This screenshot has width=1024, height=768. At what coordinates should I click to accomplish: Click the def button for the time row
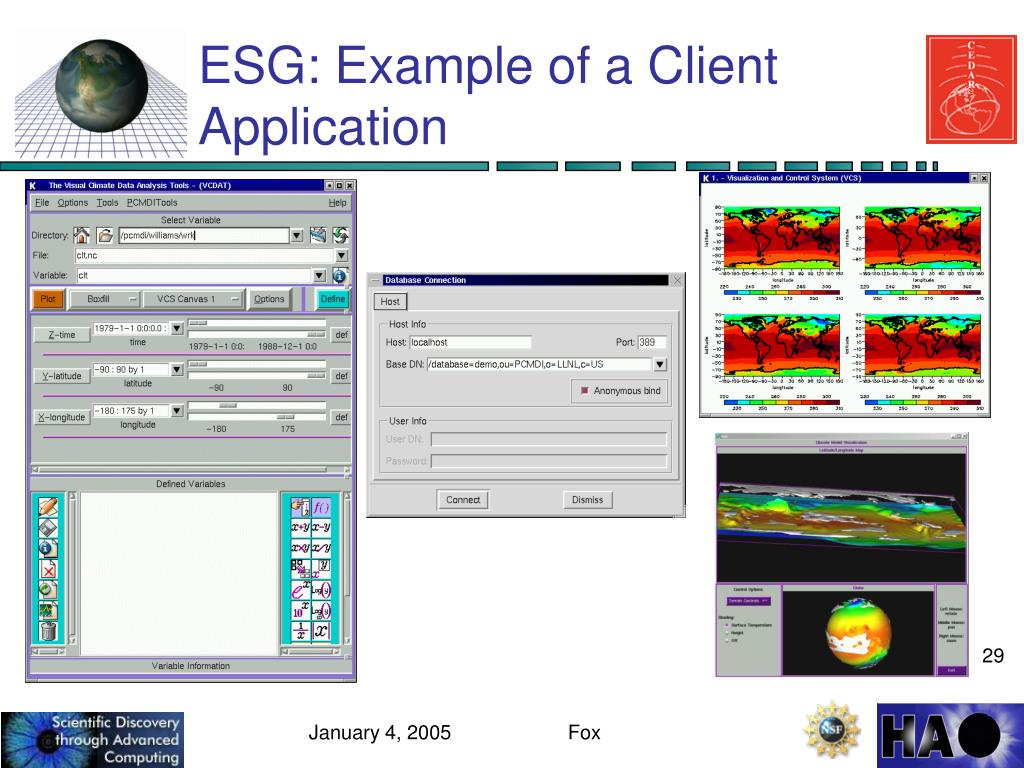click(342, 334)
